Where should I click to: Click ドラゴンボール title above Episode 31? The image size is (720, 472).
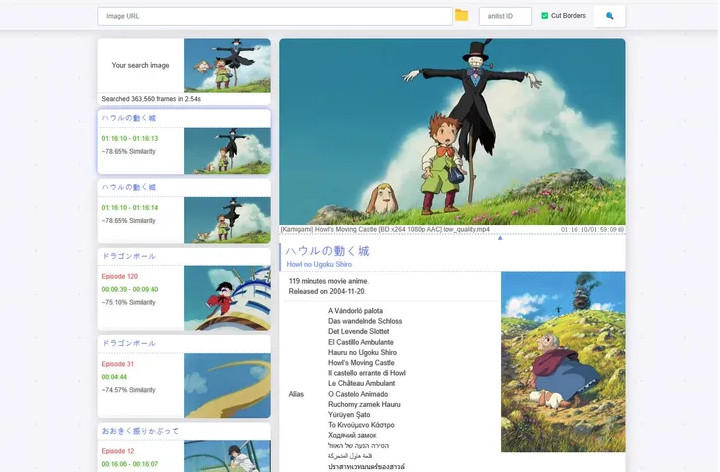click(x=129, y=343)
